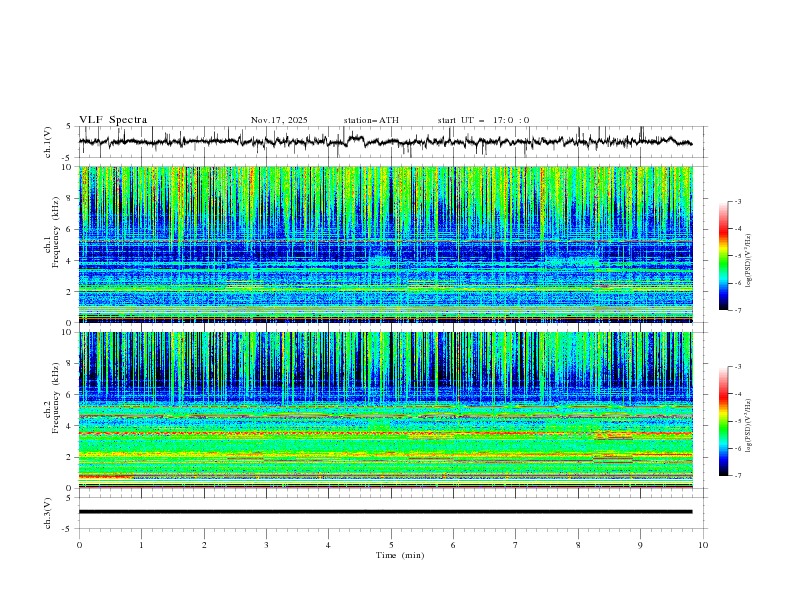
Task: Click the ch.1 spectrogram panel
Action: (385, 244)
